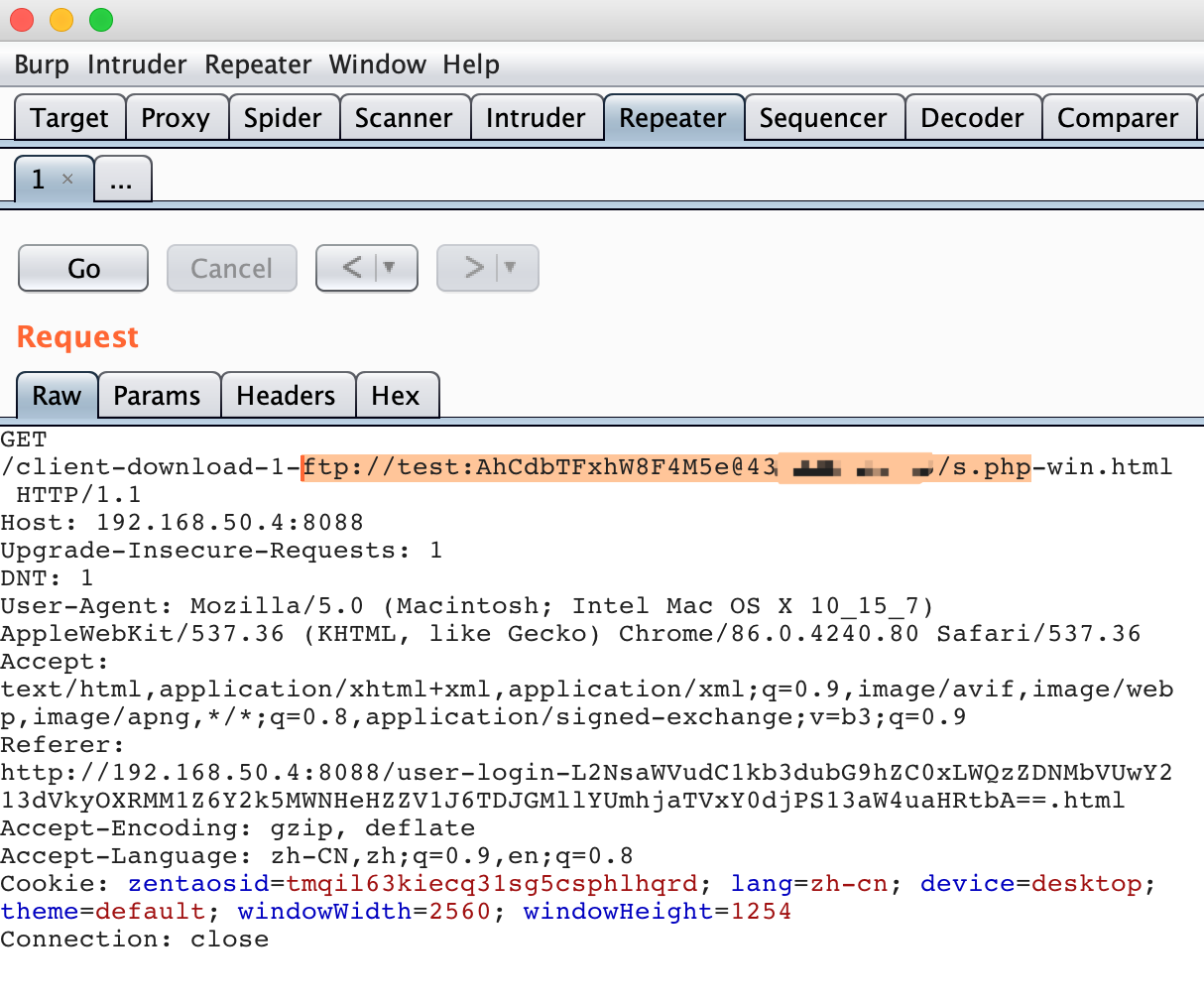Open the Intruder menu
This screenshot has height=1006, width=1204.
137,64
